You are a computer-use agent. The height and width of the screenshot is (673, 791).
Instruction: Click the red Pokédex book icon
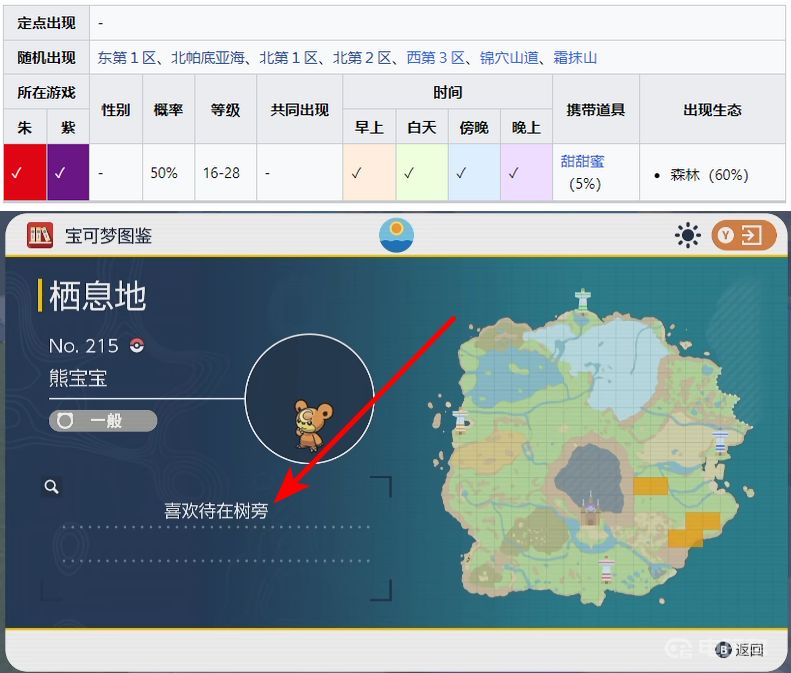click(40, 235)
